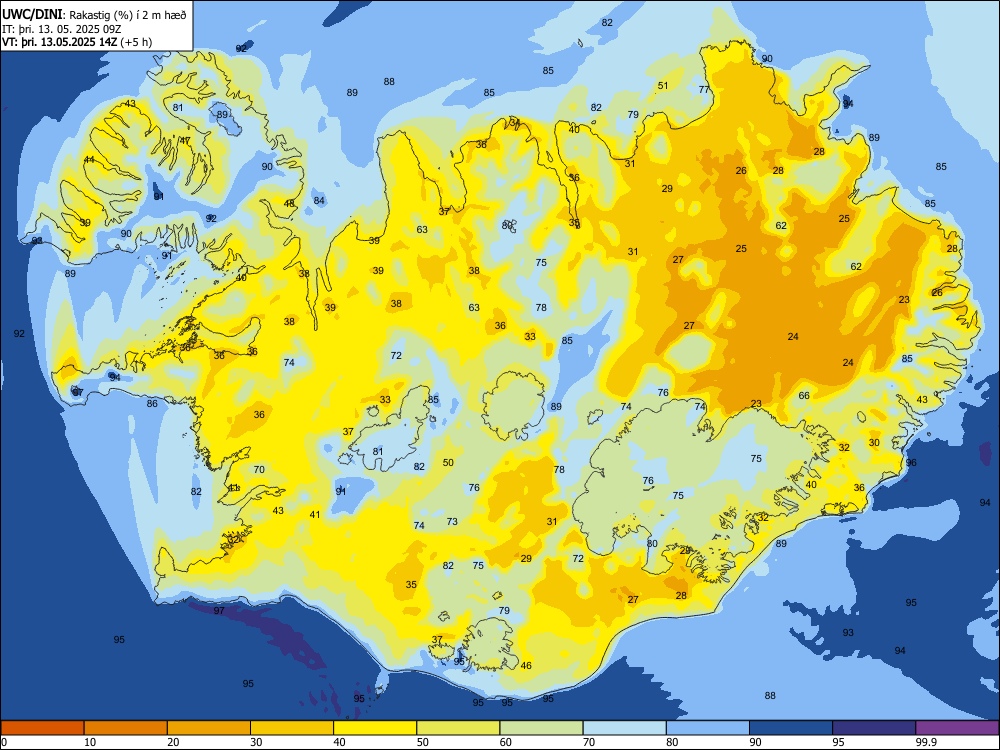
Task: Click the '0' label at legend start
Action: point(4,742)
